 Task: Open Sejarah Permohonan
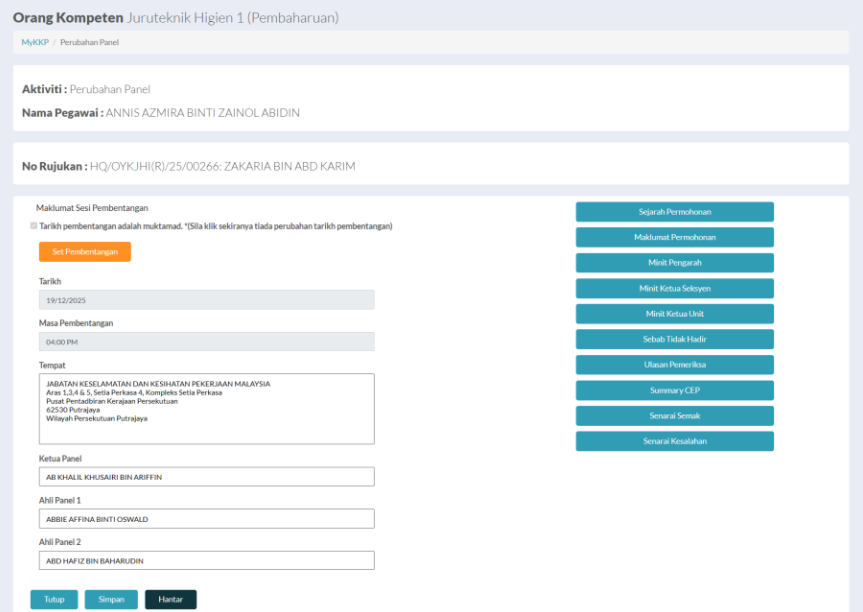[x=675, y=212]
